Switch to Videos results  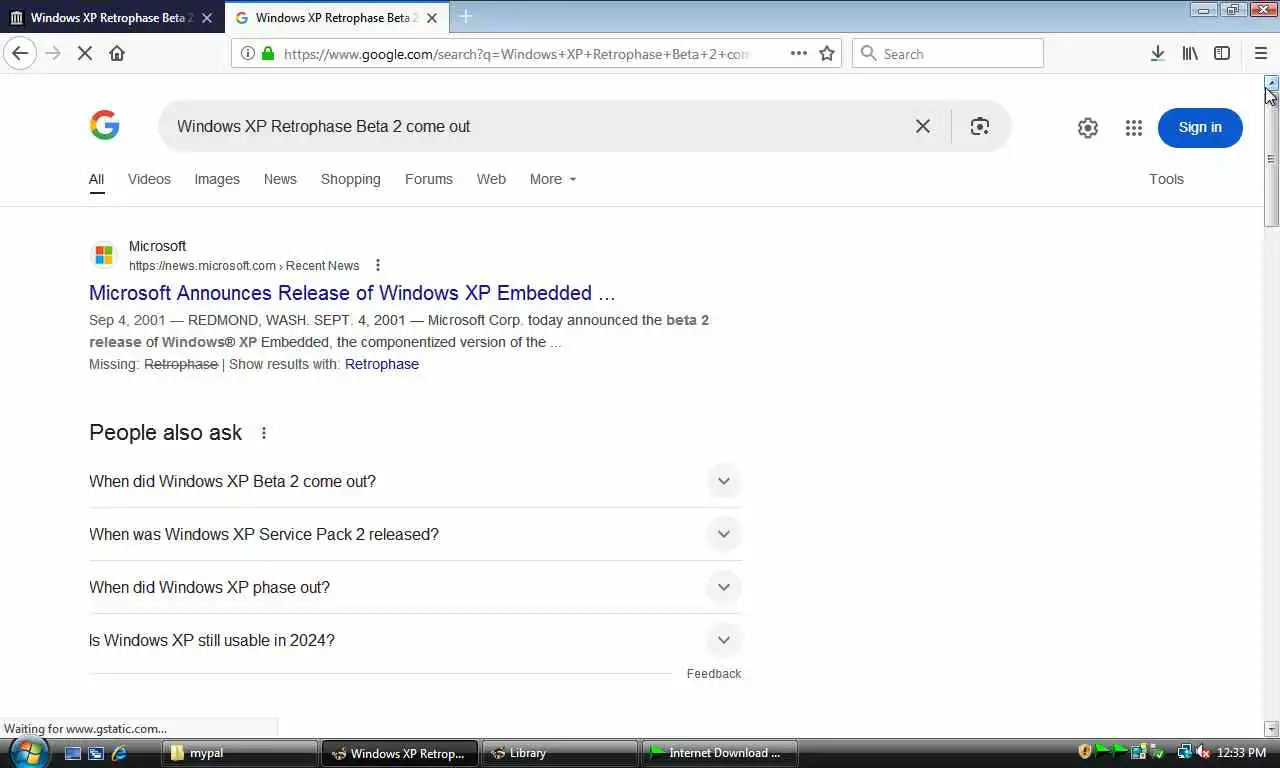point(149,179)
